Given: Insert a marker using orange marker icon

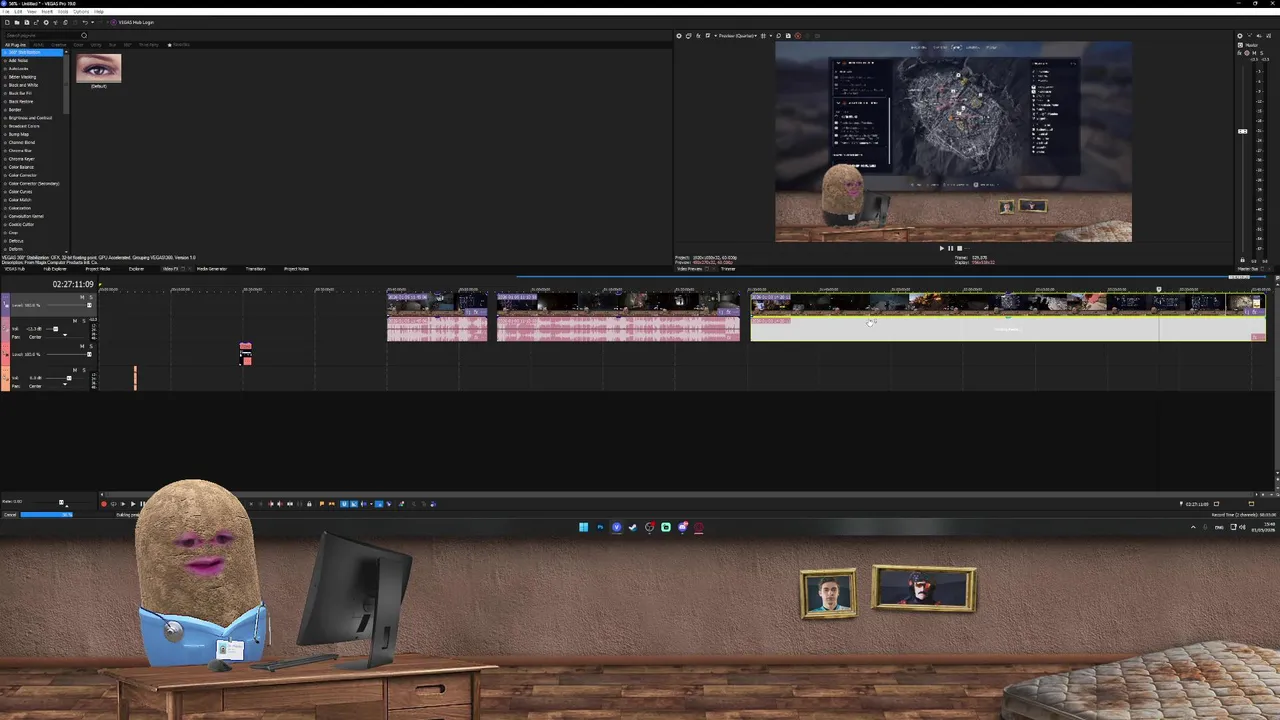Looking at the screenshot, I should click(x=322, y=504).
